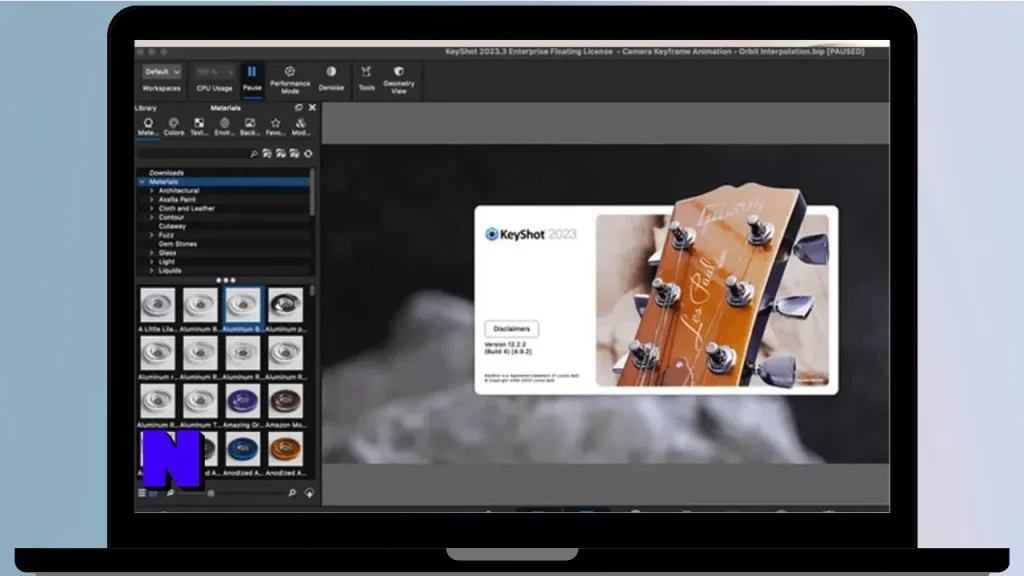Expand the Contour folder
Screen dimensions: 1024x576
pos(152,217)
